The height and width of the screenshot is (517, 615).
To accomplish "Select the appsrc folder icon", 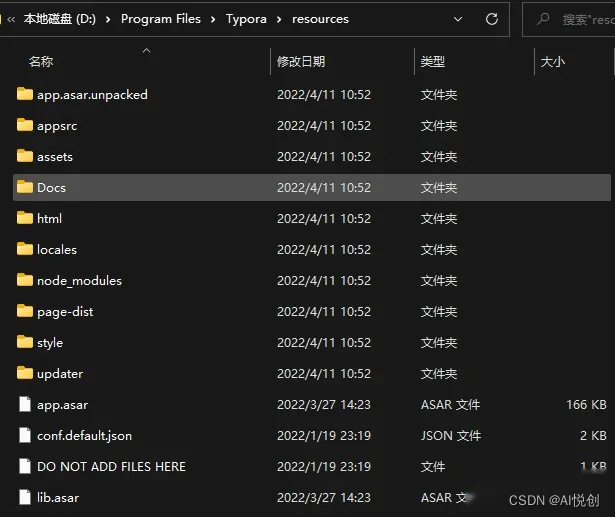I will point(25,125).
